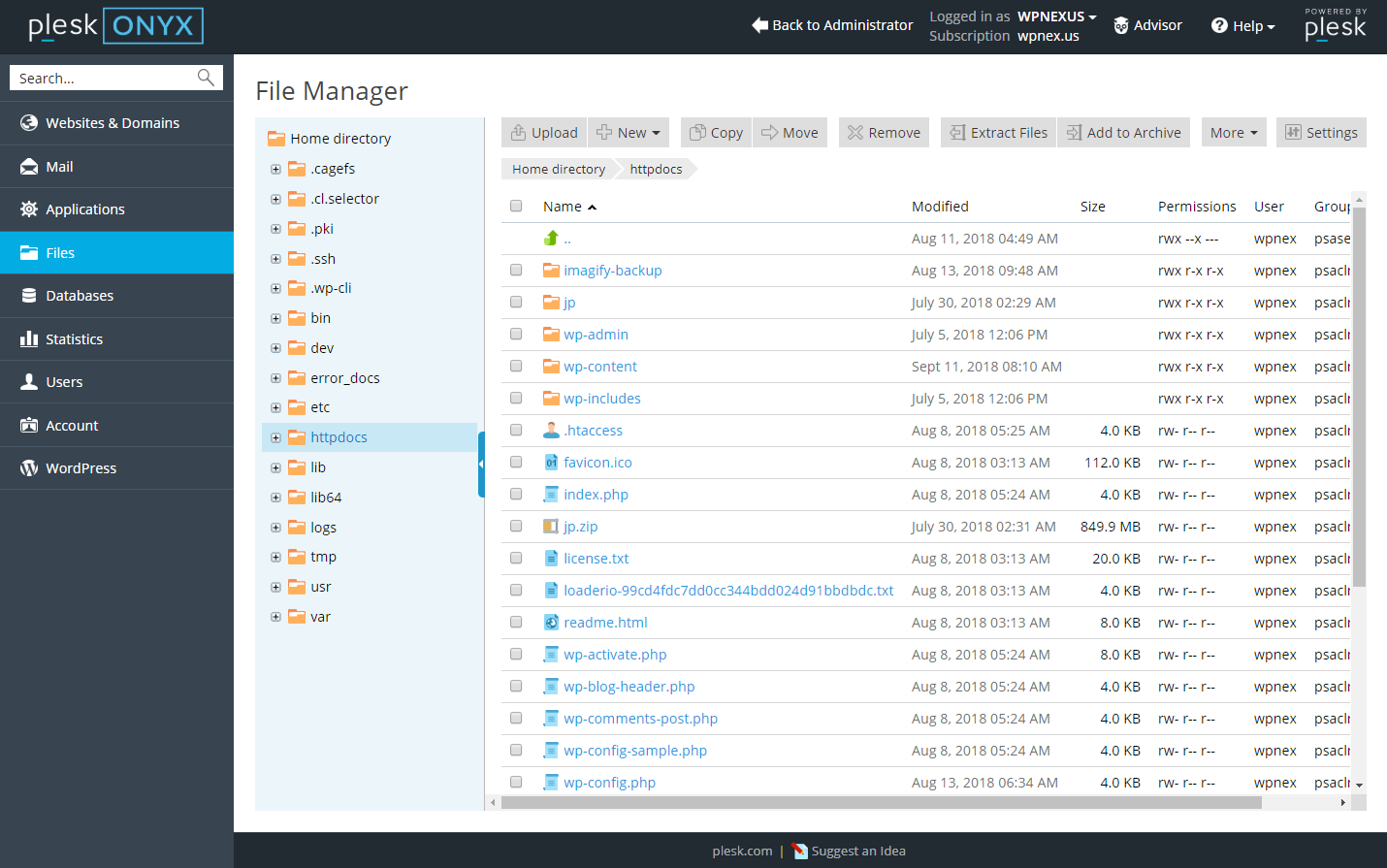
Task: Toggle the select-all checkbox in header
Action: 516,207
